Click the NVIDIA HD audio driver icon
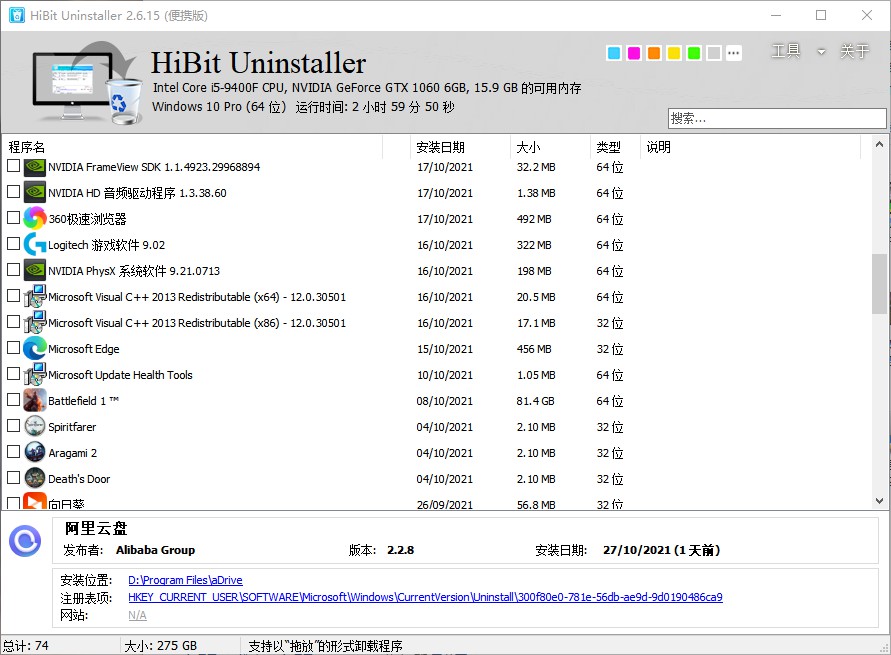 35,193
